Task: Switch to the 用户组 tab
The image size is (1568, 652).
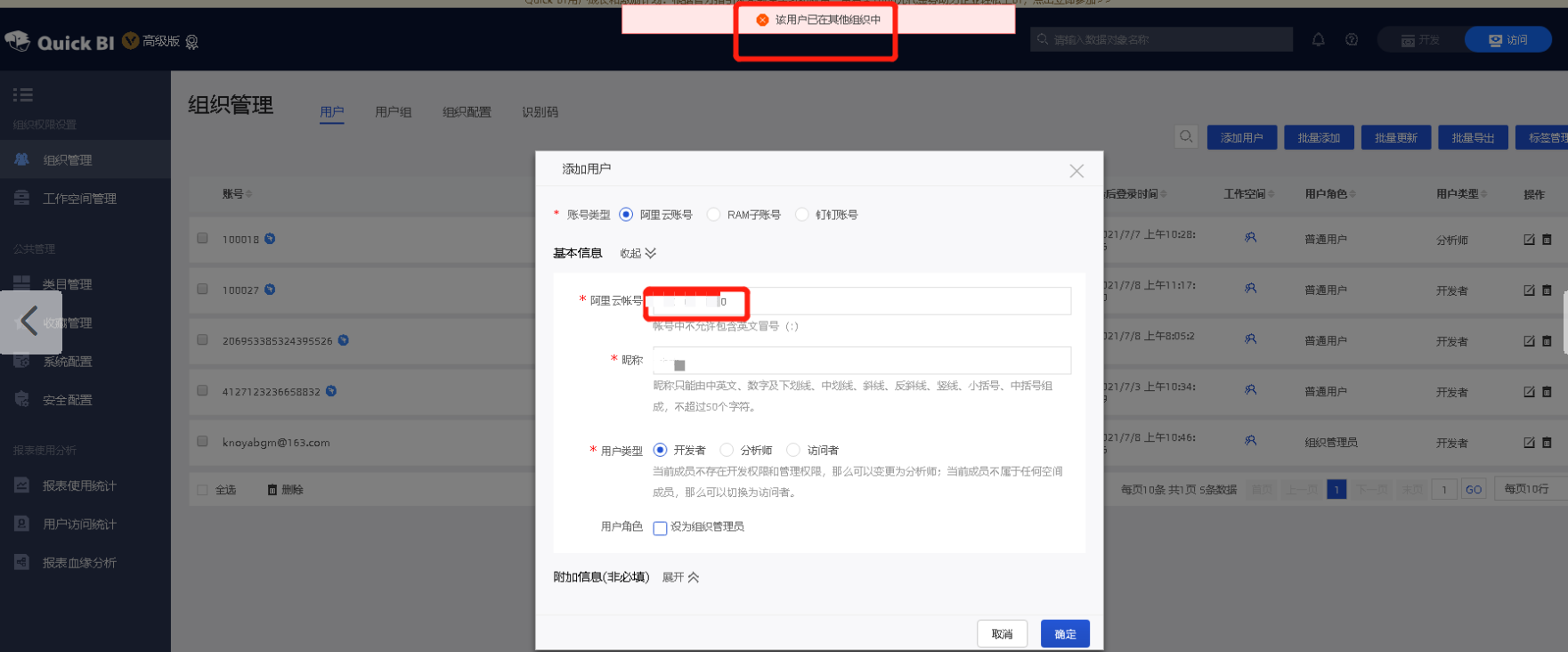Action: [393, 112]
